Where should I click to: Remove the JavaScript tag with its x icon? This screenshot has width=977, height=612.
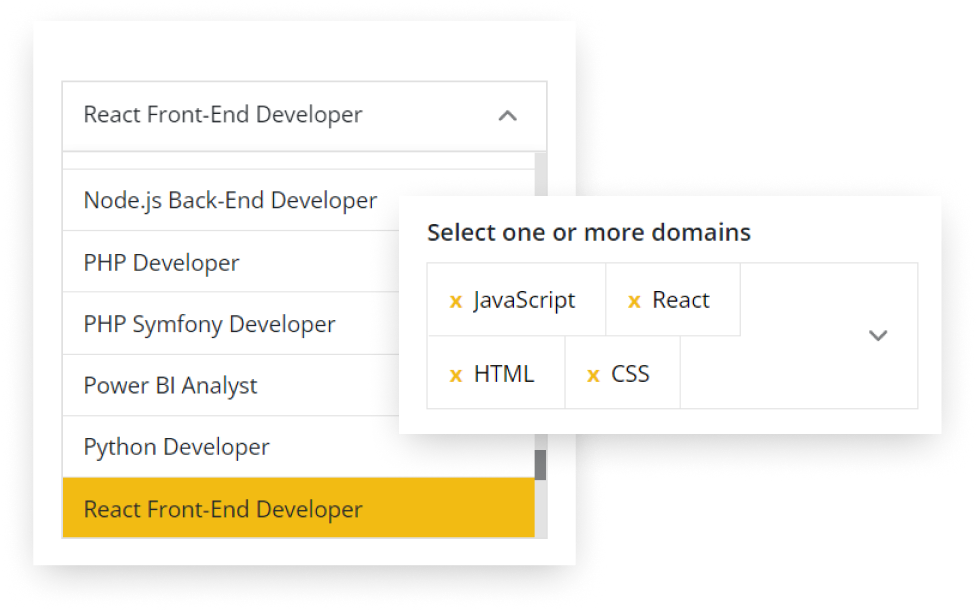(x=456, y=301)
